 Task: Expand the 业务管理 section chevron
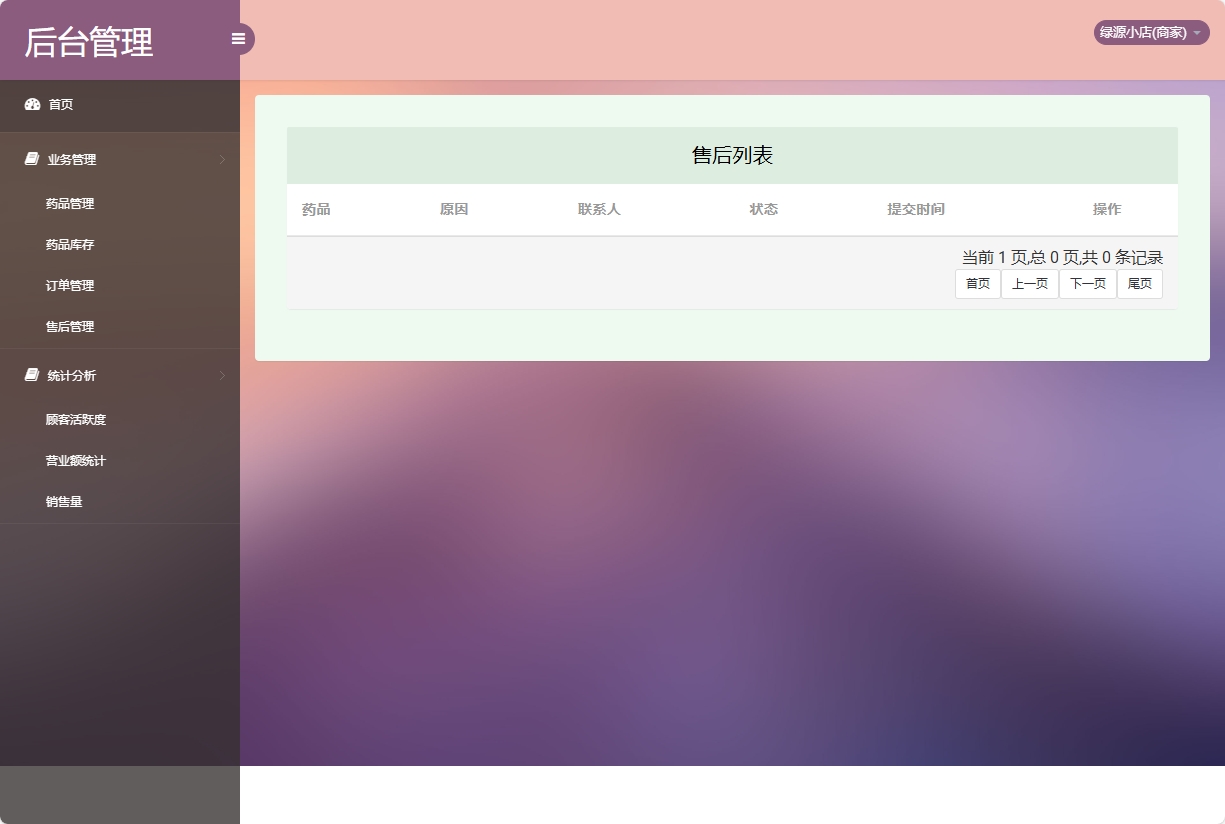pos(222,159)
